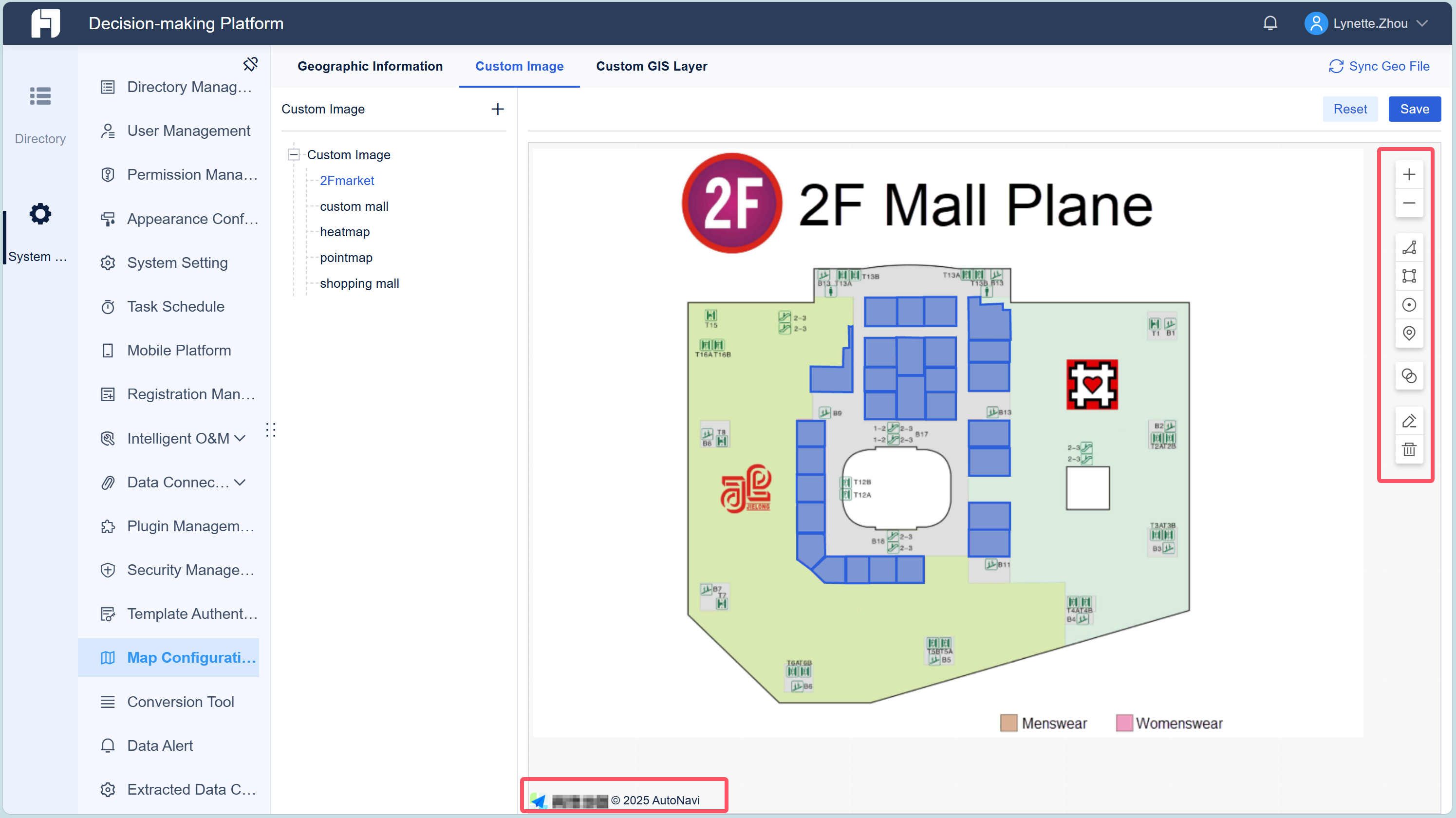1456x818 pixels.
Task: Open Data Alert menu item
Action: pyautogui.click(x=168, y=745)
